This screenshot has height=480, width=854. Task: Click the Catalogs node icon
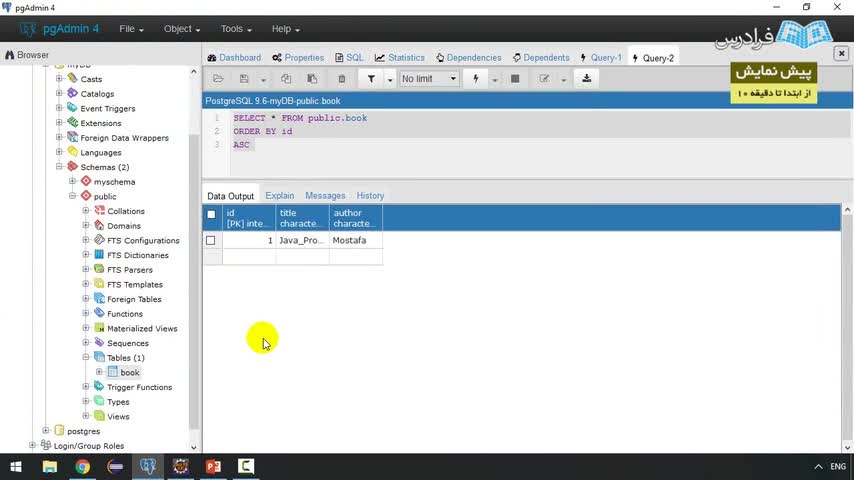click(72, 93)
